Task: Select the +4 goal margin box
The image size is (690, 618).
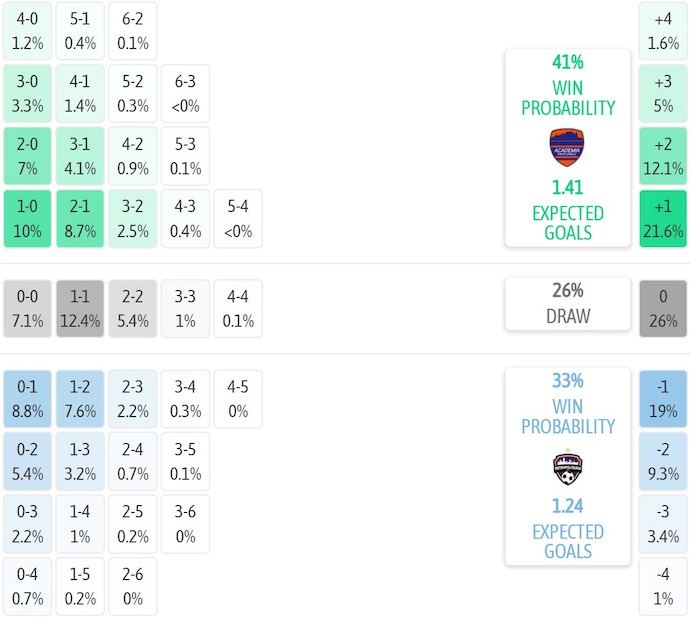Action: 663,30
